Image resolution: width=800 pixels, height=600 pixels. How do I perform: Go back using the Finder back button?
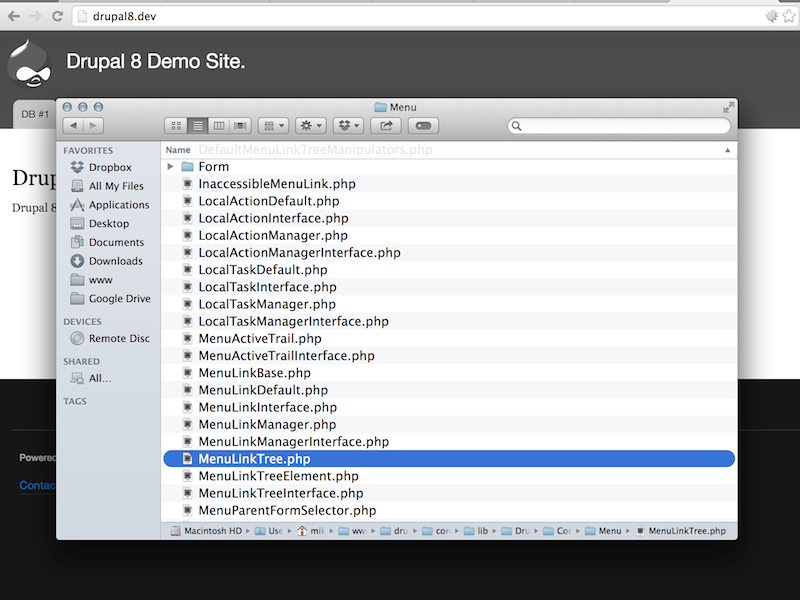click(x=73, y=125)
